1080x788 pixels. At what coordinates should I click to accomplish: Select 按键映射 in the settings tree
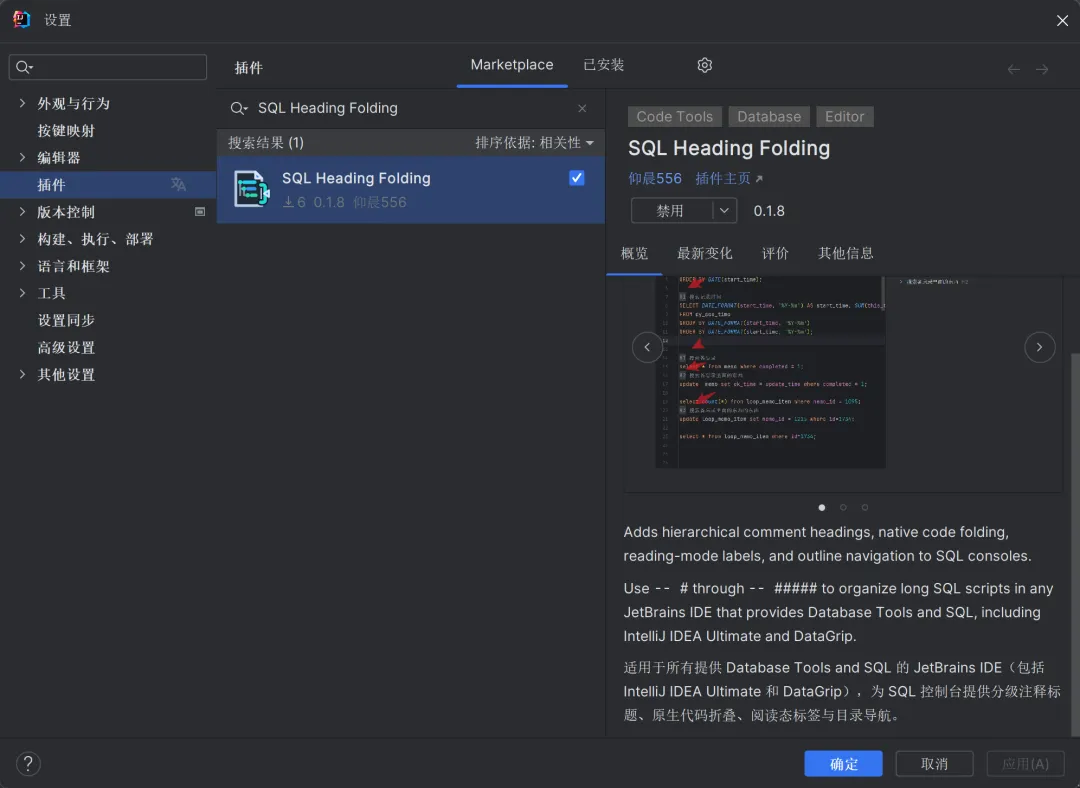coord(66,130)
